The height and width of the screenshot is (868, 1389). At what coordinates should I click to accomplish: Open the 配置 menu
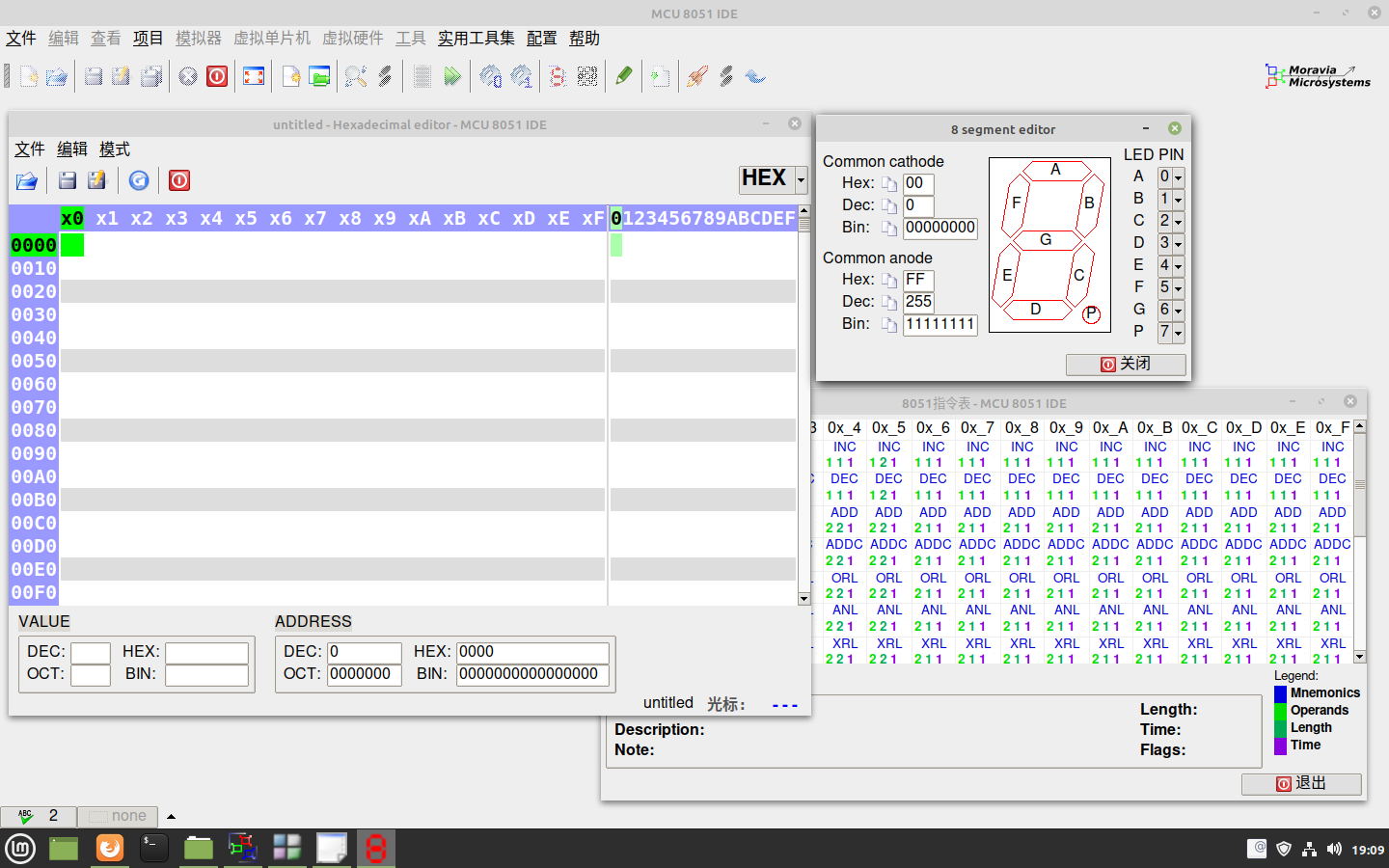(x=541, y=38)
